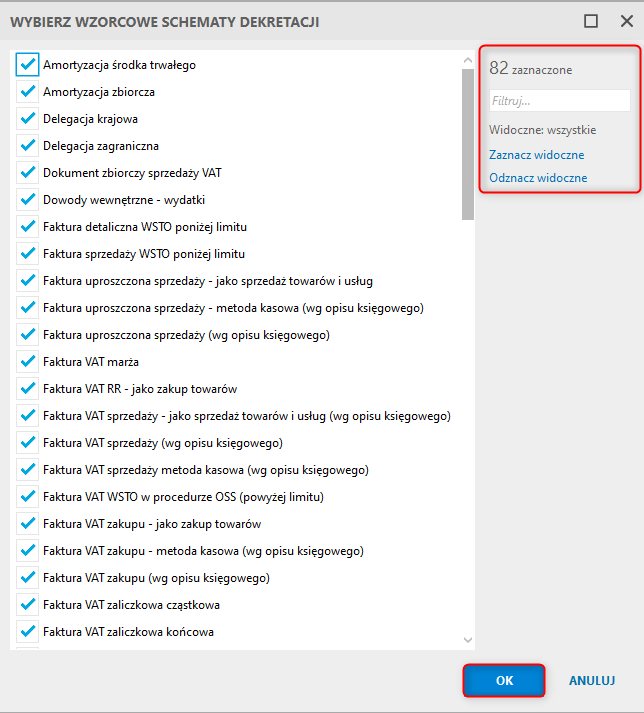Close the dialog with X icon
The width and height of the screenshot is (644, 713).
pyautogui.click(x=627, y=21)
